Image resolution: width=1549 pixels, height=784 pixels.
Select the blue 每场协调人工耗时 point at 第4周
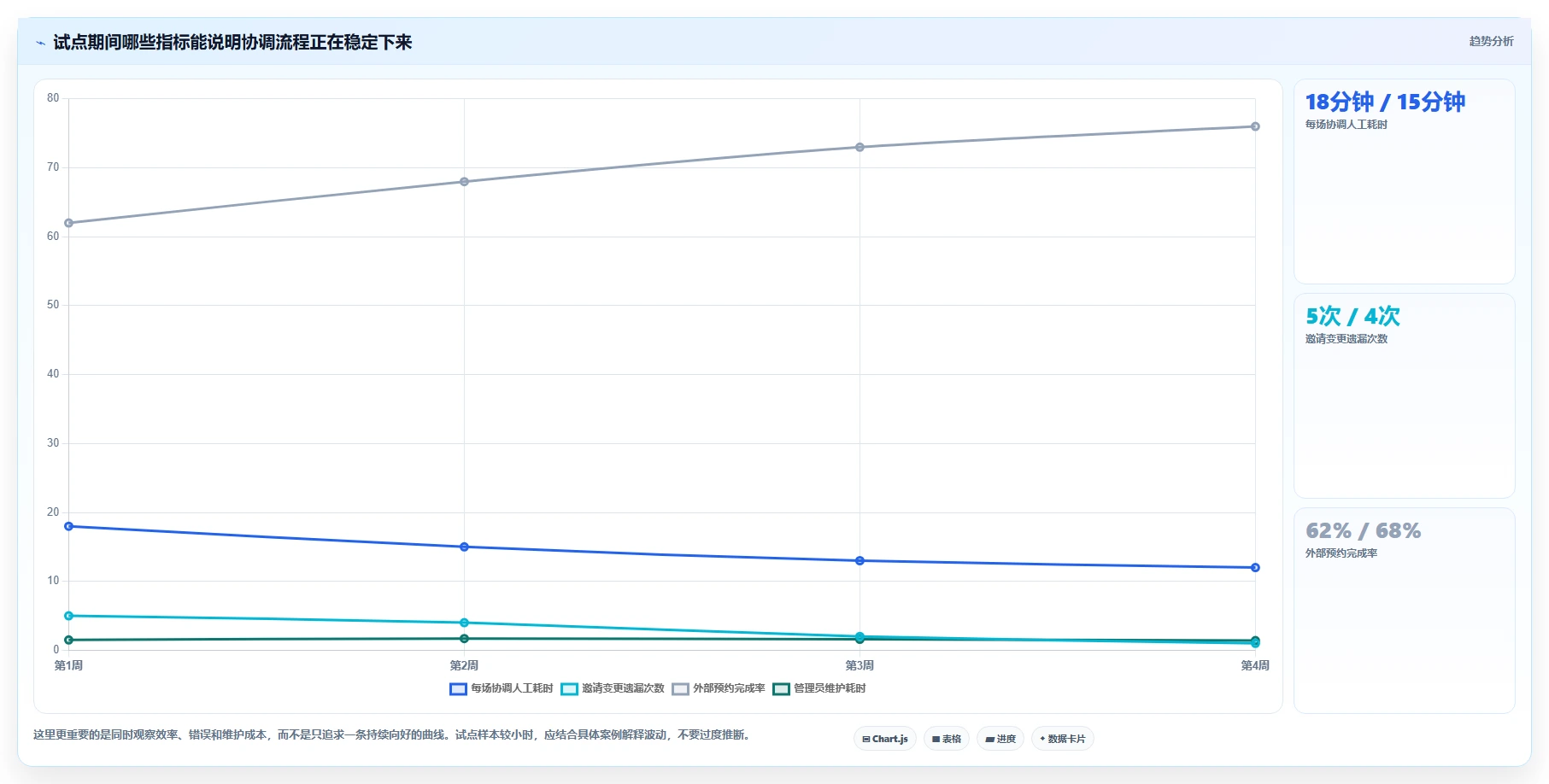(x=1255, y=567)
